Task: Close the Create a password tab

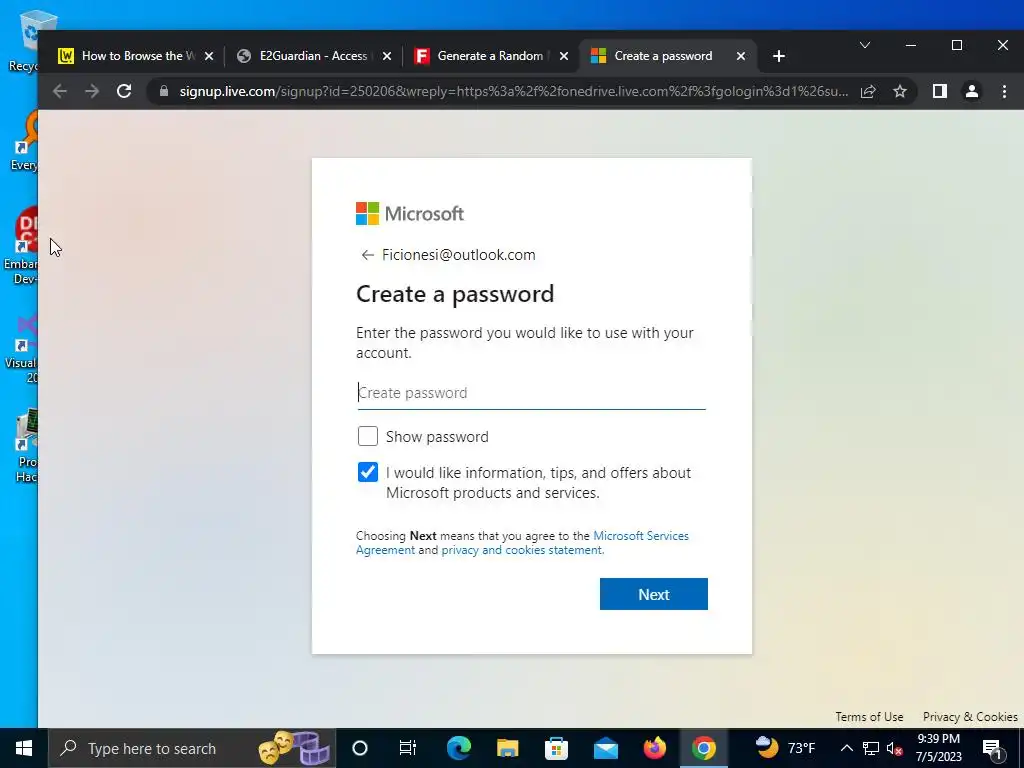Action: click(741, 56)
